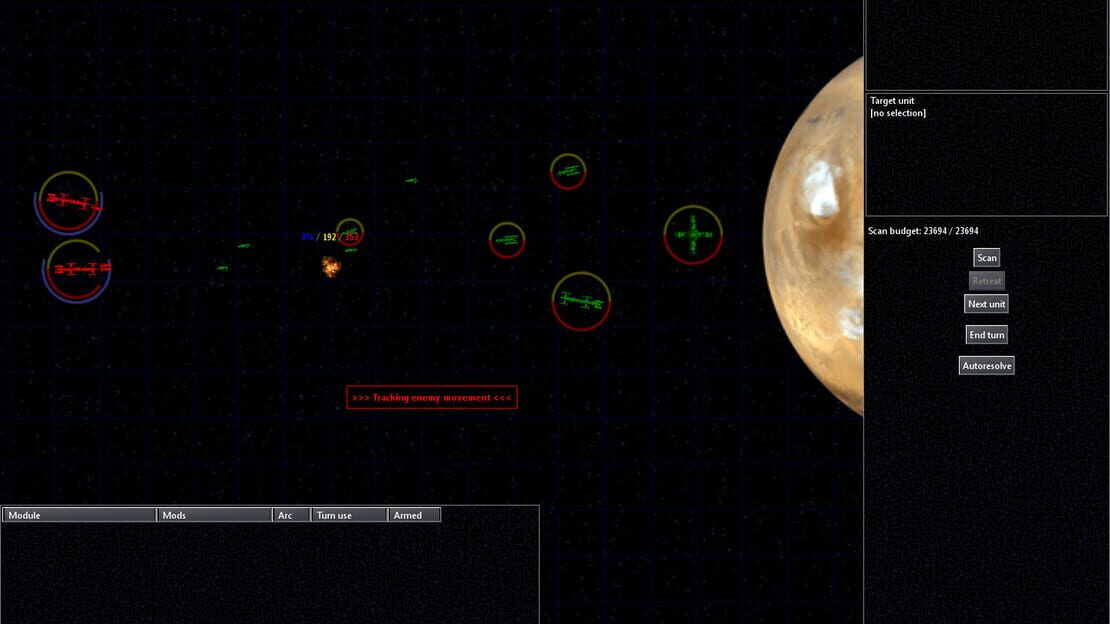Select the large circled green ship at bottom

pyautogui.click(x=581, y=301)
